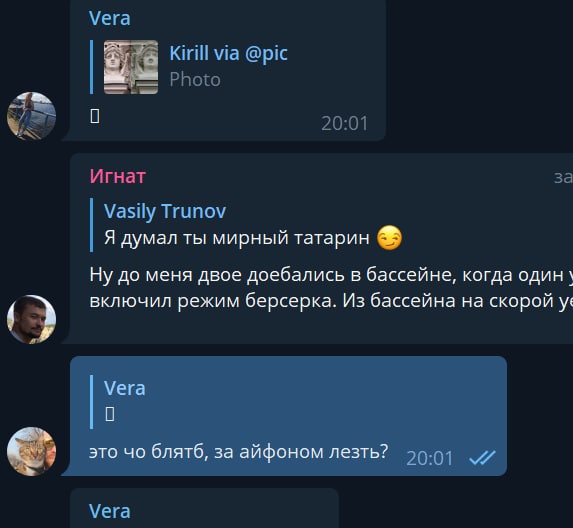The height and width of the screenshot is (528, 573).
Task: Click the 20:01 timestamp on Vera's message
Action: tap(345, 124)
